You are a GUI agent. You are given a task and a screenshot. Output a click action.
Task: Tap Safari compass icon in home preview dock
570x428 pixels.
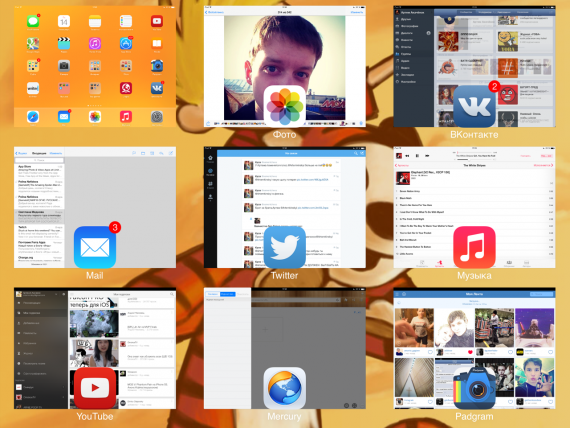click(x=33, y=117)
